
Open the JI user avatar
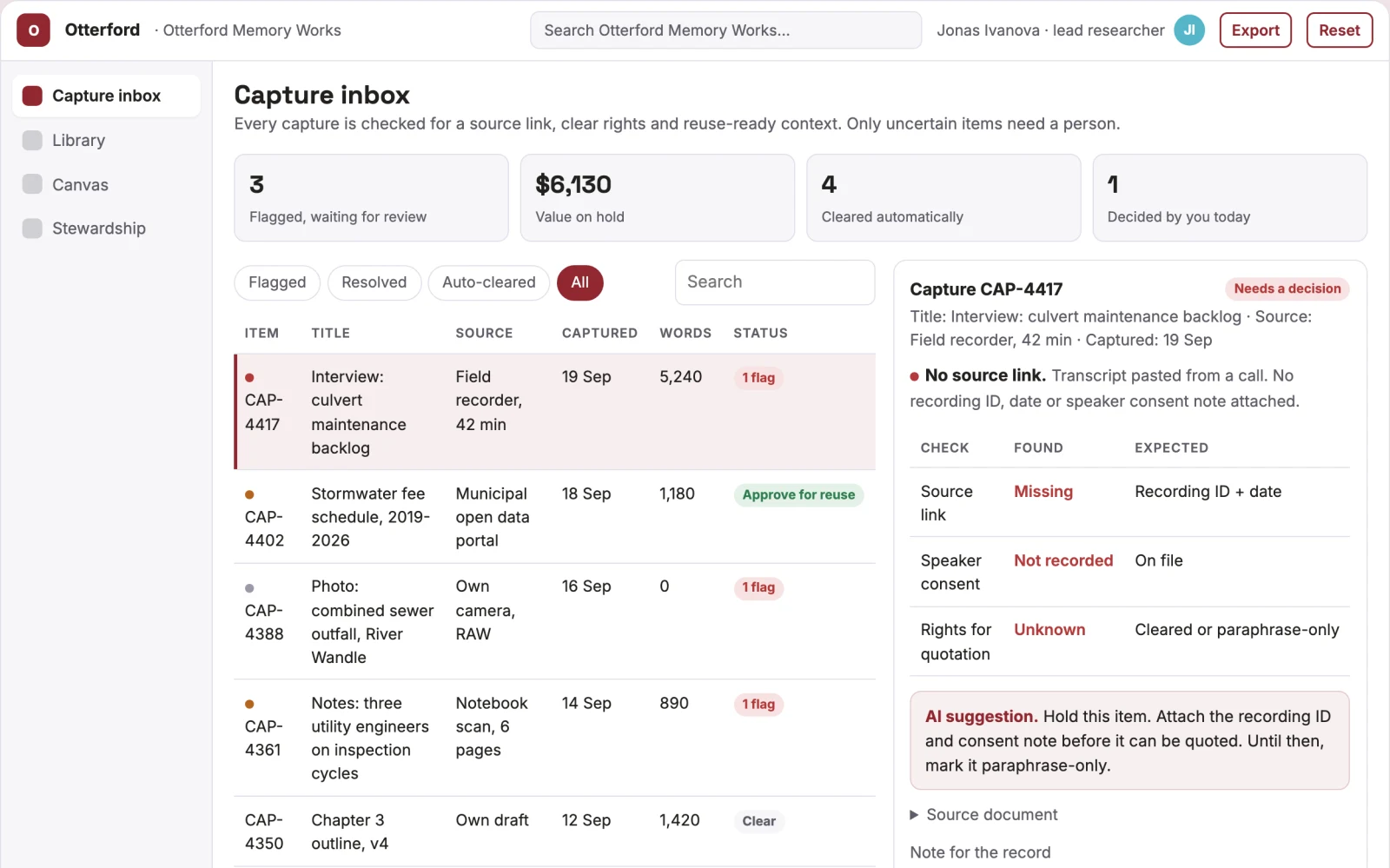pyautogui.click(x=1188, y=30)
